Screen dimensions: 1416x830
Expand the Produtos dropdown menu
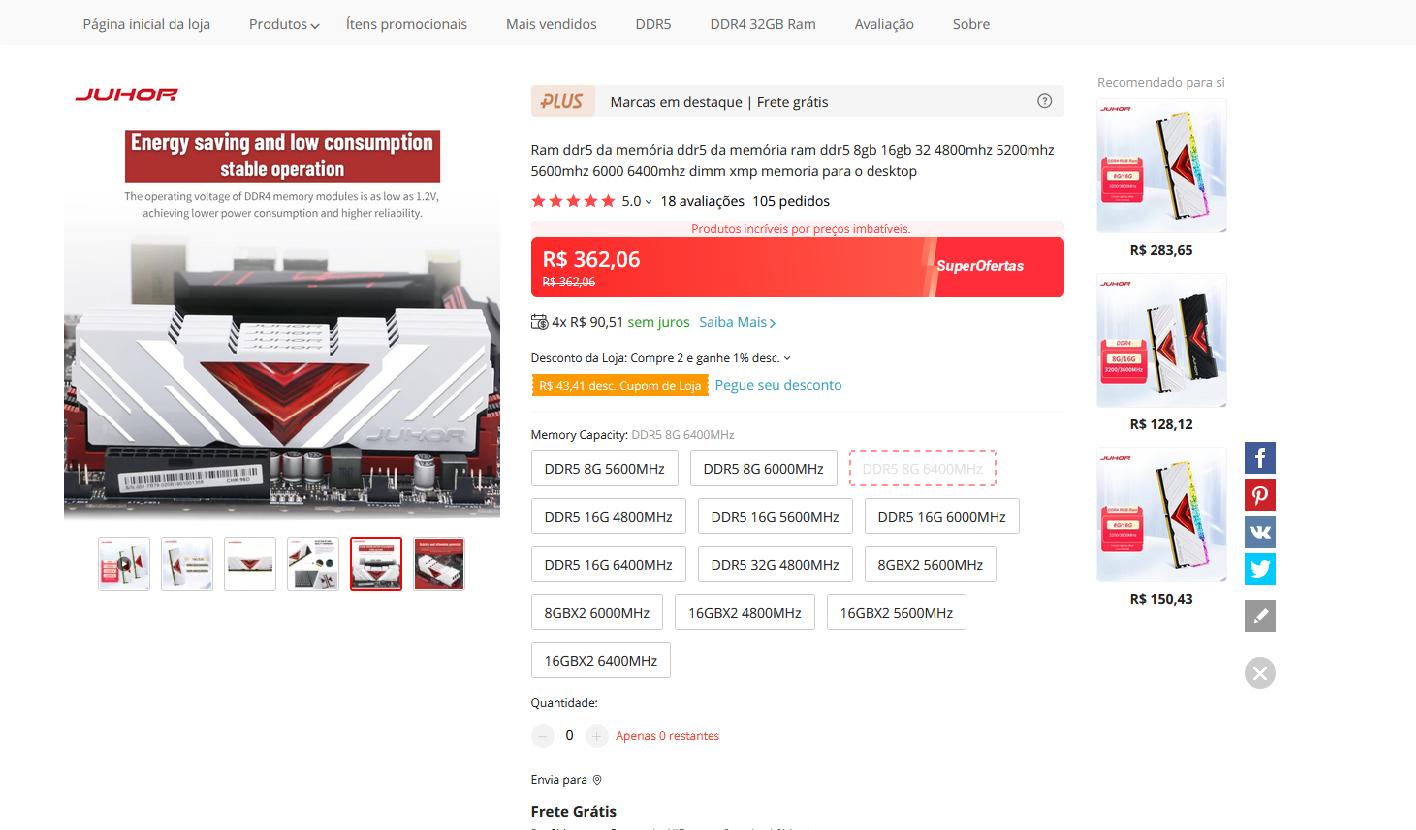284,24
